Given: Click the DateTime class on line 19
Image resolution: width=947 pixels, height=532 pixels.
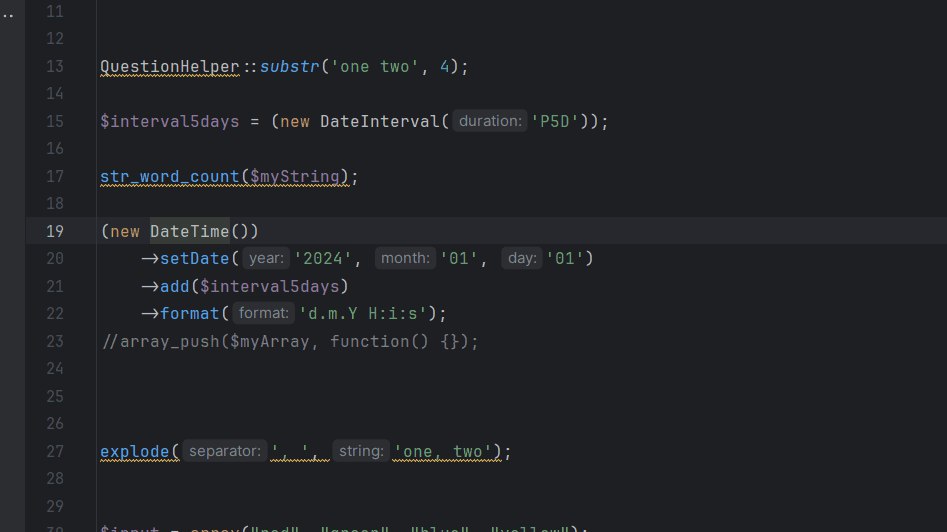Looking at the screenshot, I should click(x=190, y=231).
